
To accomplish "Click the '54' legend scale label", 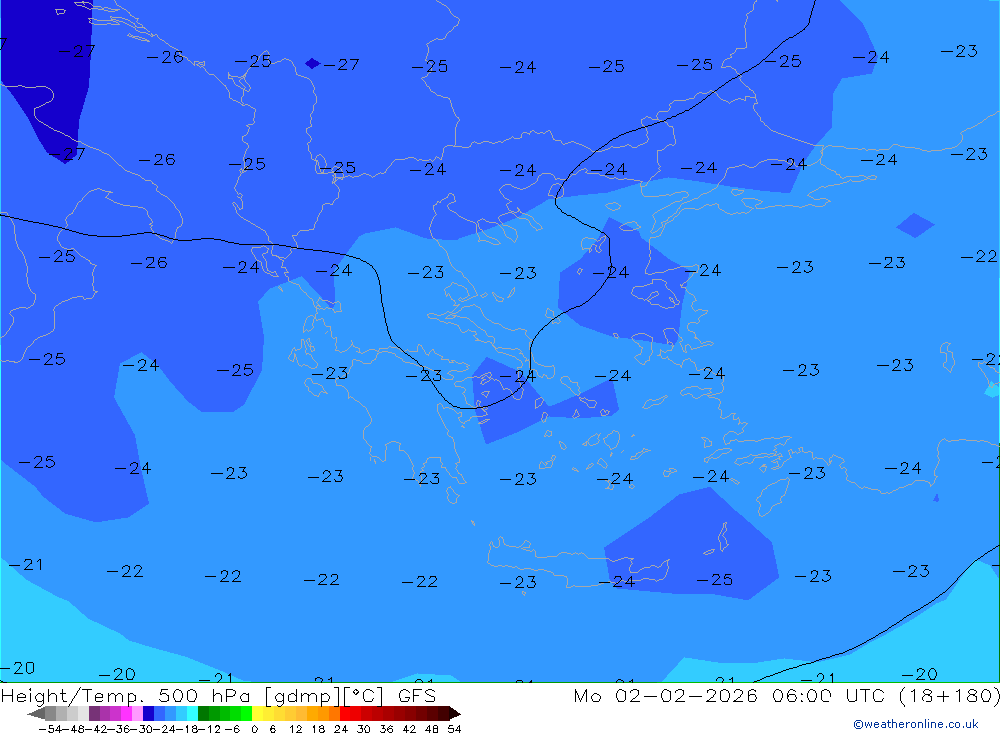I will 454,729.
